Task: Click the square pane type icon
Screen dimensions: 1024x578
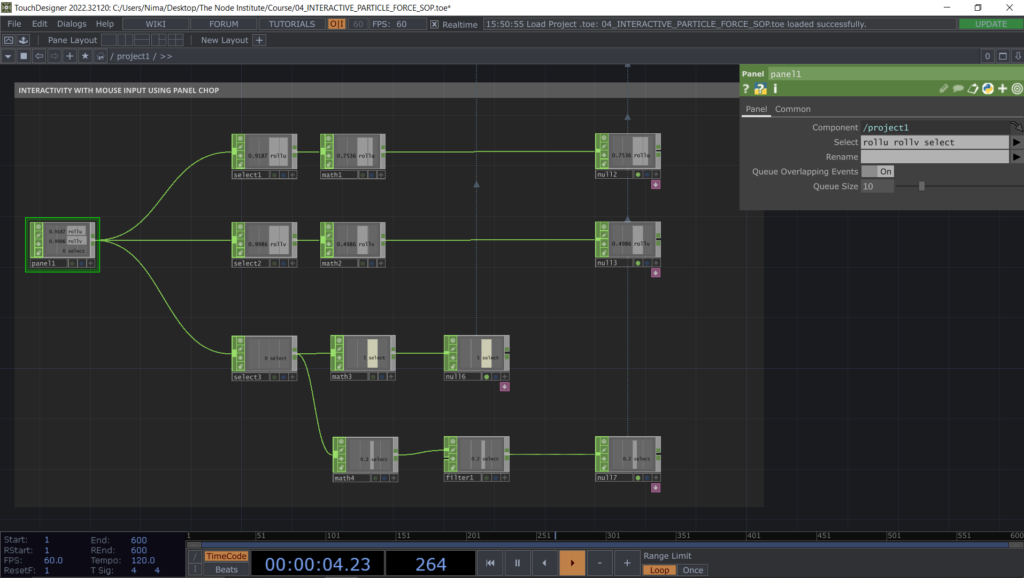Action: coord(24,56)
